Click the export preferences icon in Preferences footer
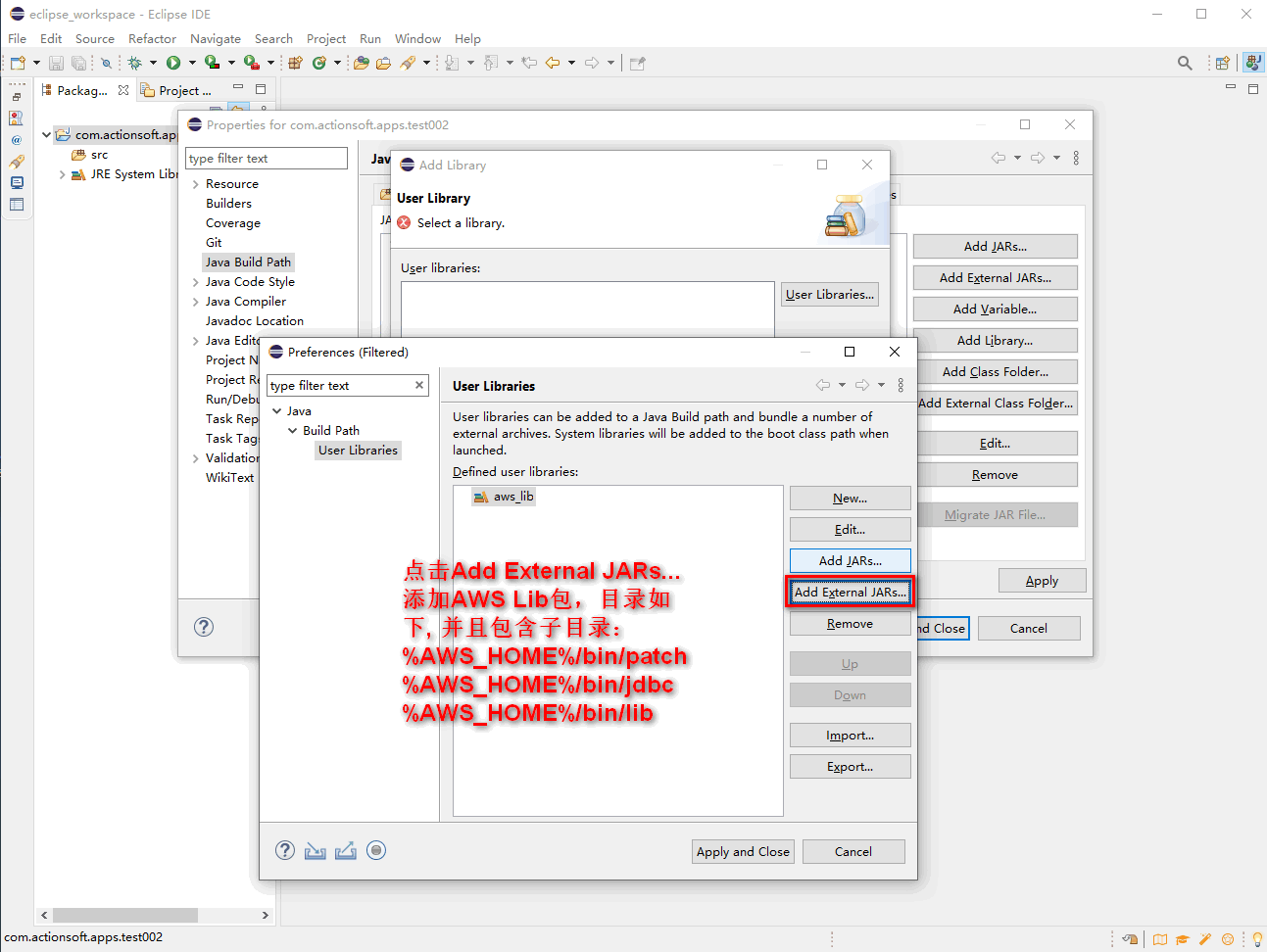Screen dimensions: 1267x952 (345, 850)
